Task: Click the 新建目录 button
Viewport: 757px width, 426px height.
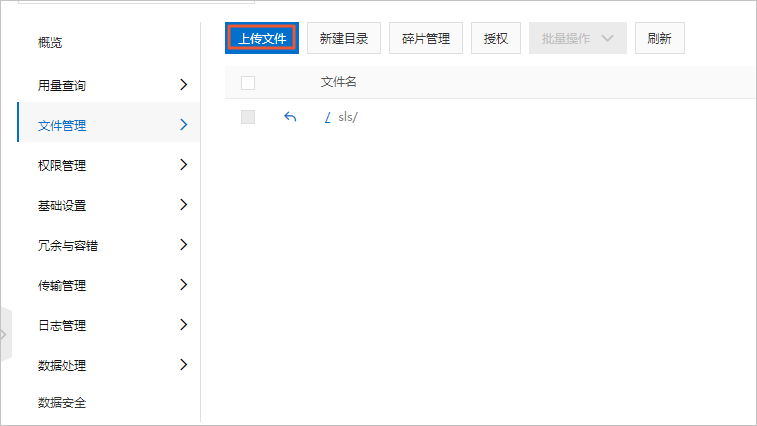Action: (344, 38)
